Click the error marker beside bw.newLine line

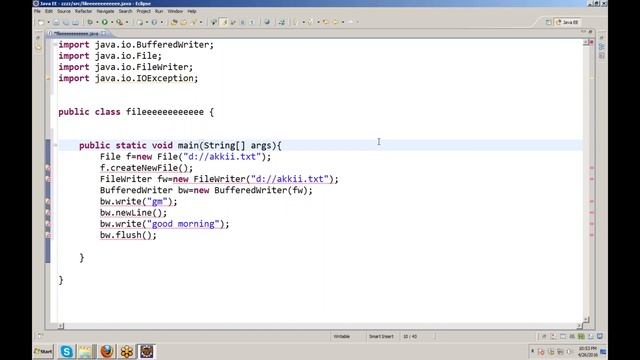pos(48,213)
